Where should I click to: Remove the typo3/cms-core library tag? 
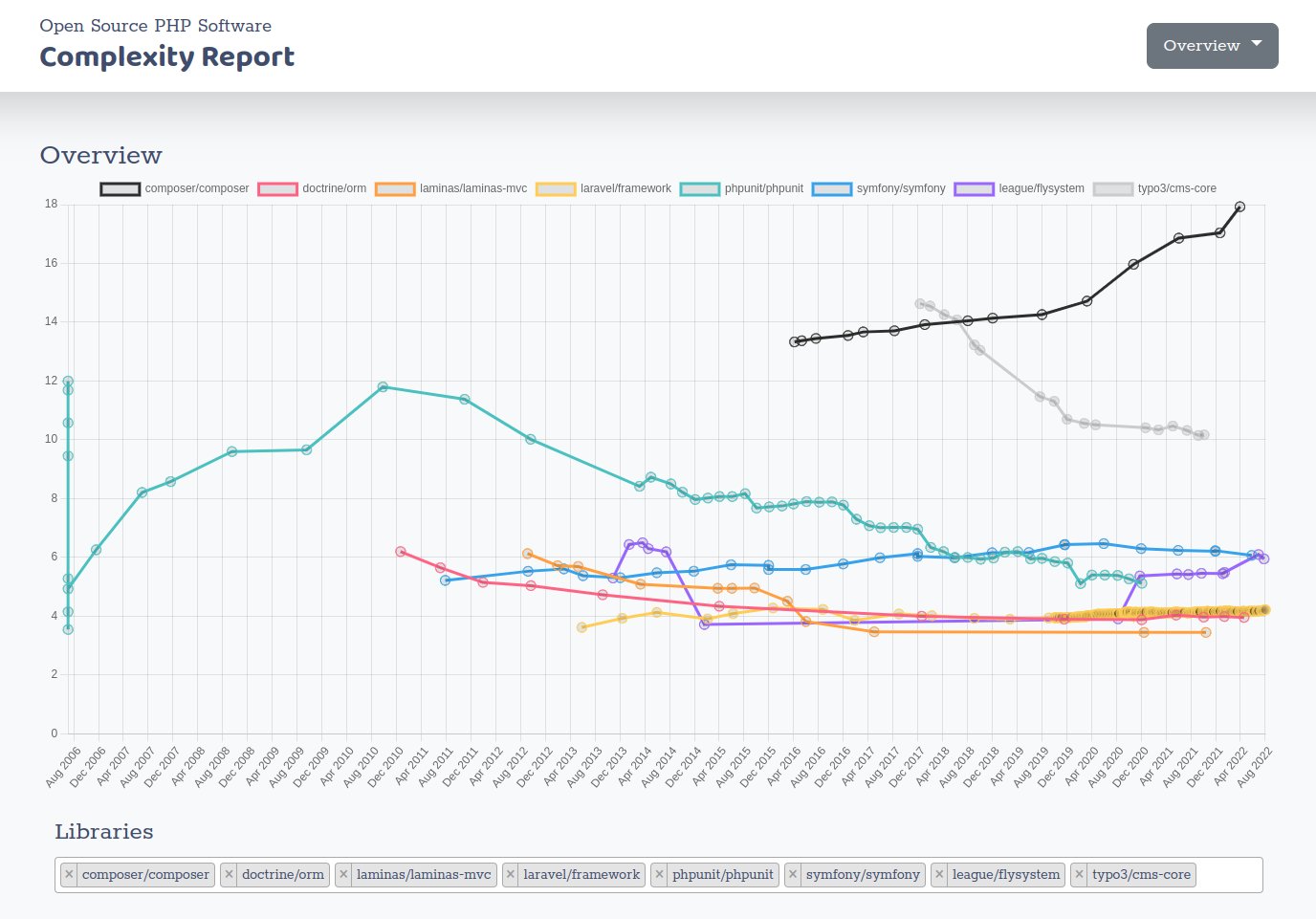1080,874
